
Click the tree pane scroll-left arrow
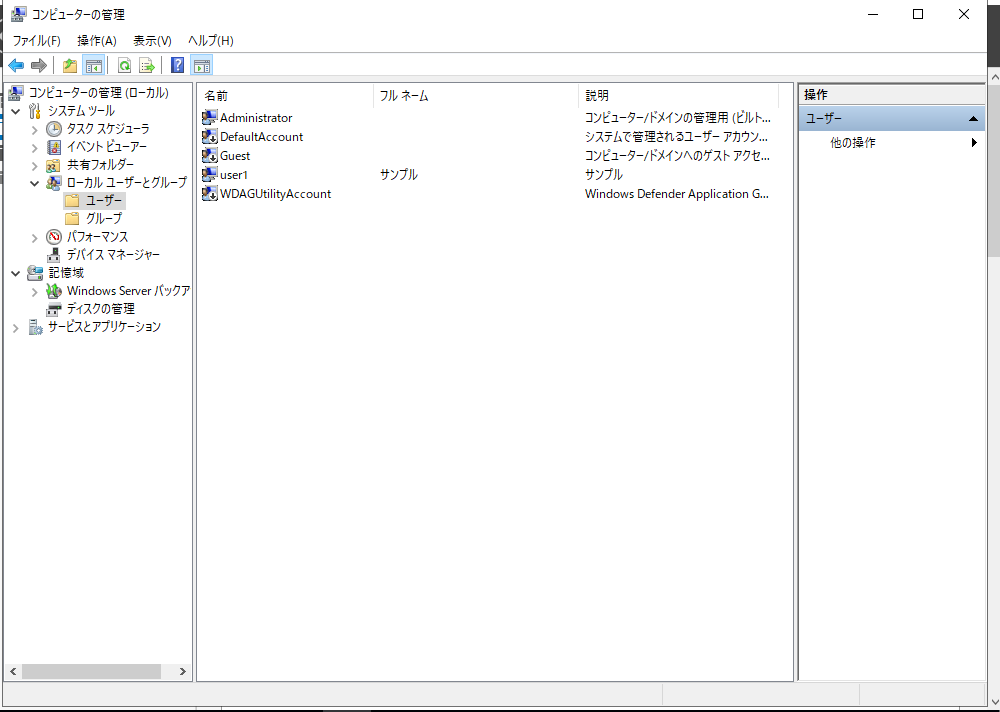click(13, 671)
